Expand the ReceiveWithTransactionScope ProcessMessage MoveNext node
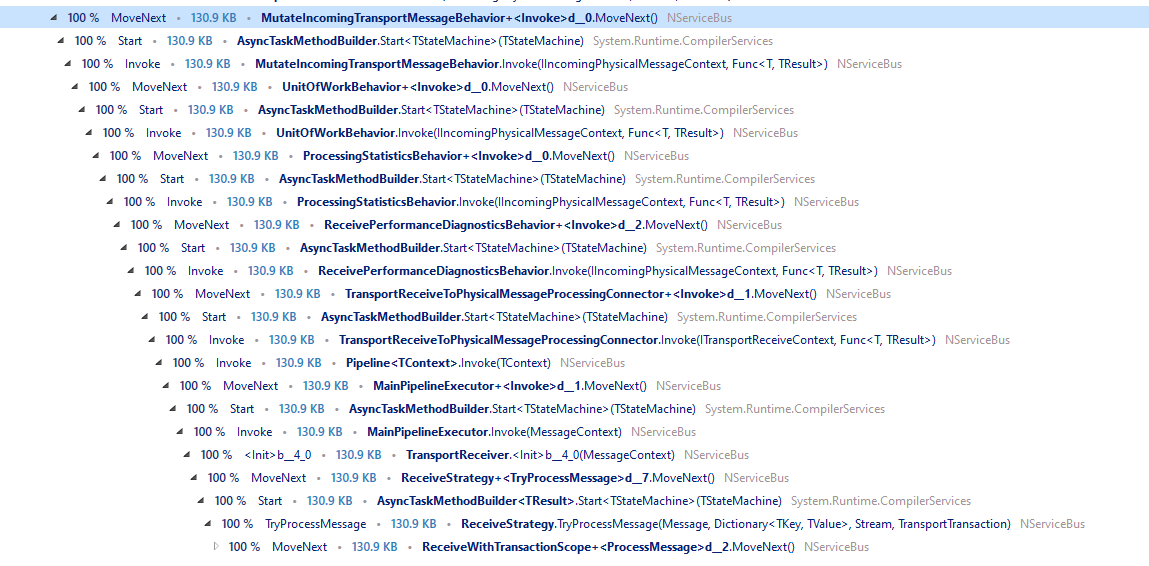1149x566 pixels. point(216,547)
